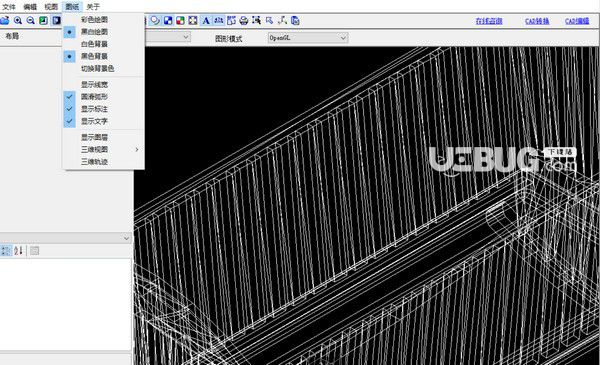Viewport: 600px width, 365px height.
Task: Expand the left panel collapsed dropdown bar
Action: point(66,238)
